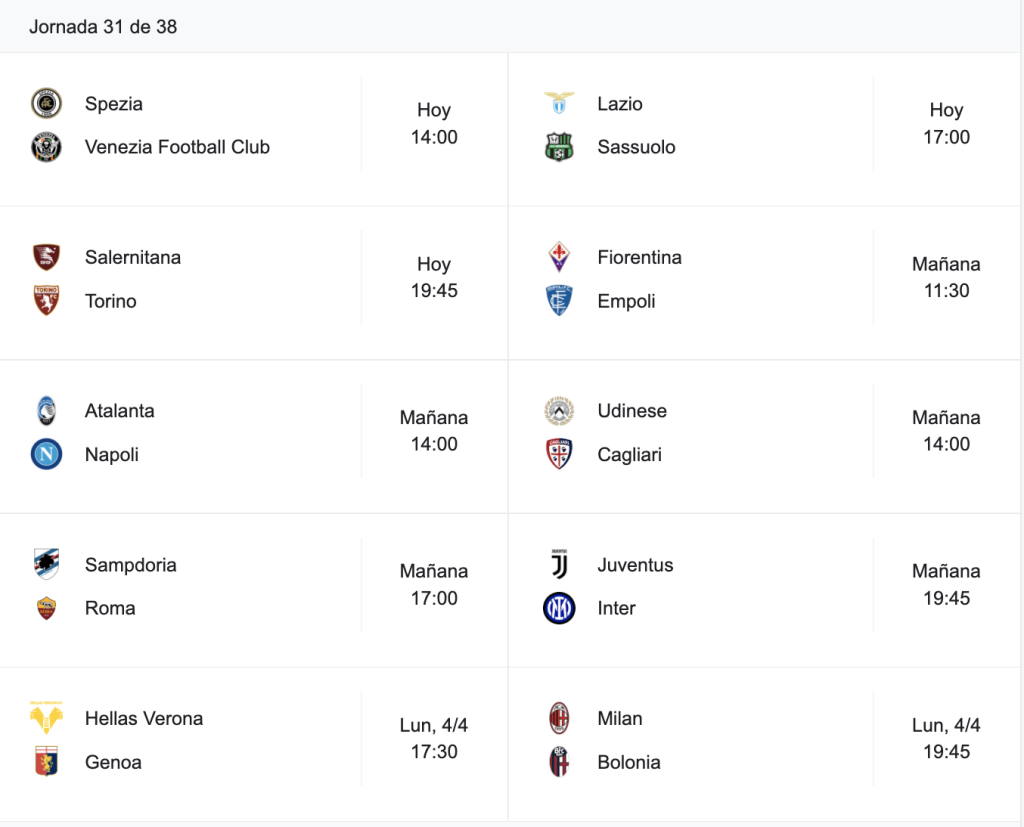Open the Napoli N logo
Image resolution: width=1024 pixels, height=827 pixels.
pyautogui.click(x=46, y=454)
